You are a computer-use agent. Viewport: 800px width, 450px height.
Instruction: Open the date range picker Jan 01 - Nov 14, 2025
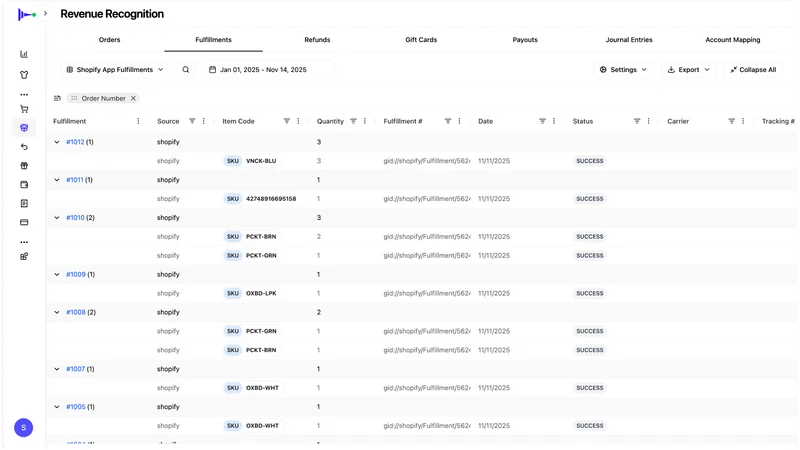click(267, 70)
